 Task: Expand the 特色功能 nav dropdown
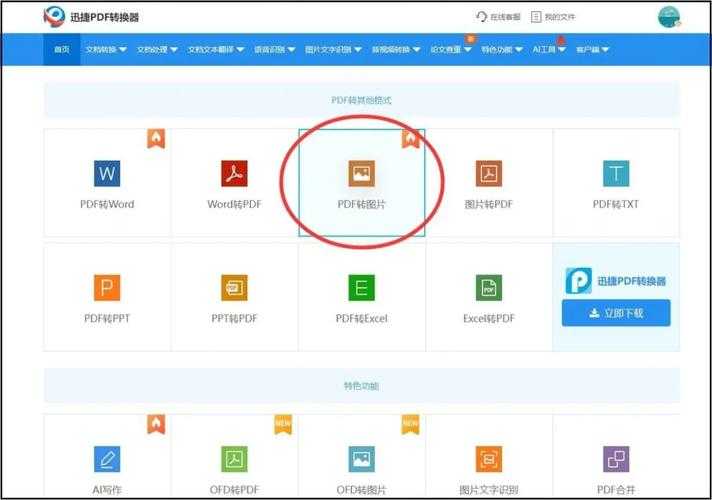[x=502, y=49]
